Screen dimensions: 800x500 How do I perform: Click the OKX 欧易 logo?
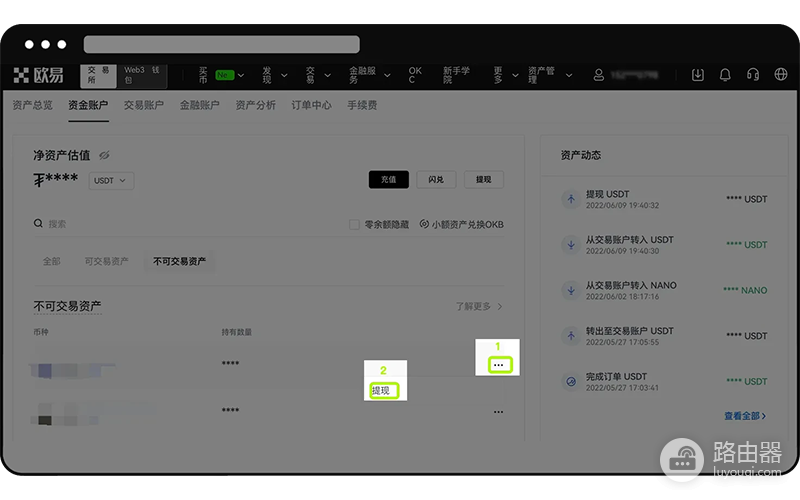(38, 75)
